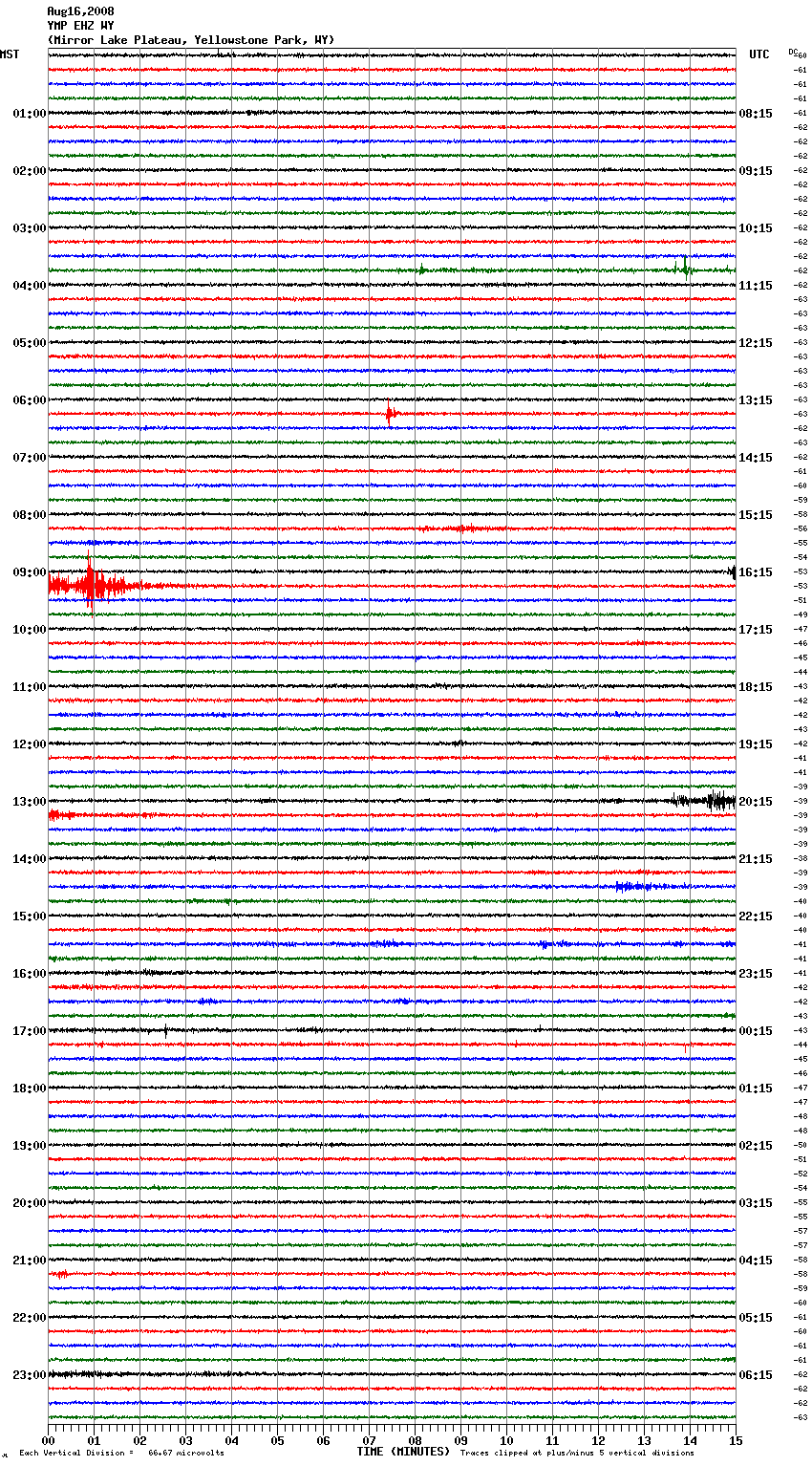Image resolution: width=812 pixels, height=1466 pixels.
Task: Click the minute tick "12" on the bottom axis
Action: (598, 1440)
